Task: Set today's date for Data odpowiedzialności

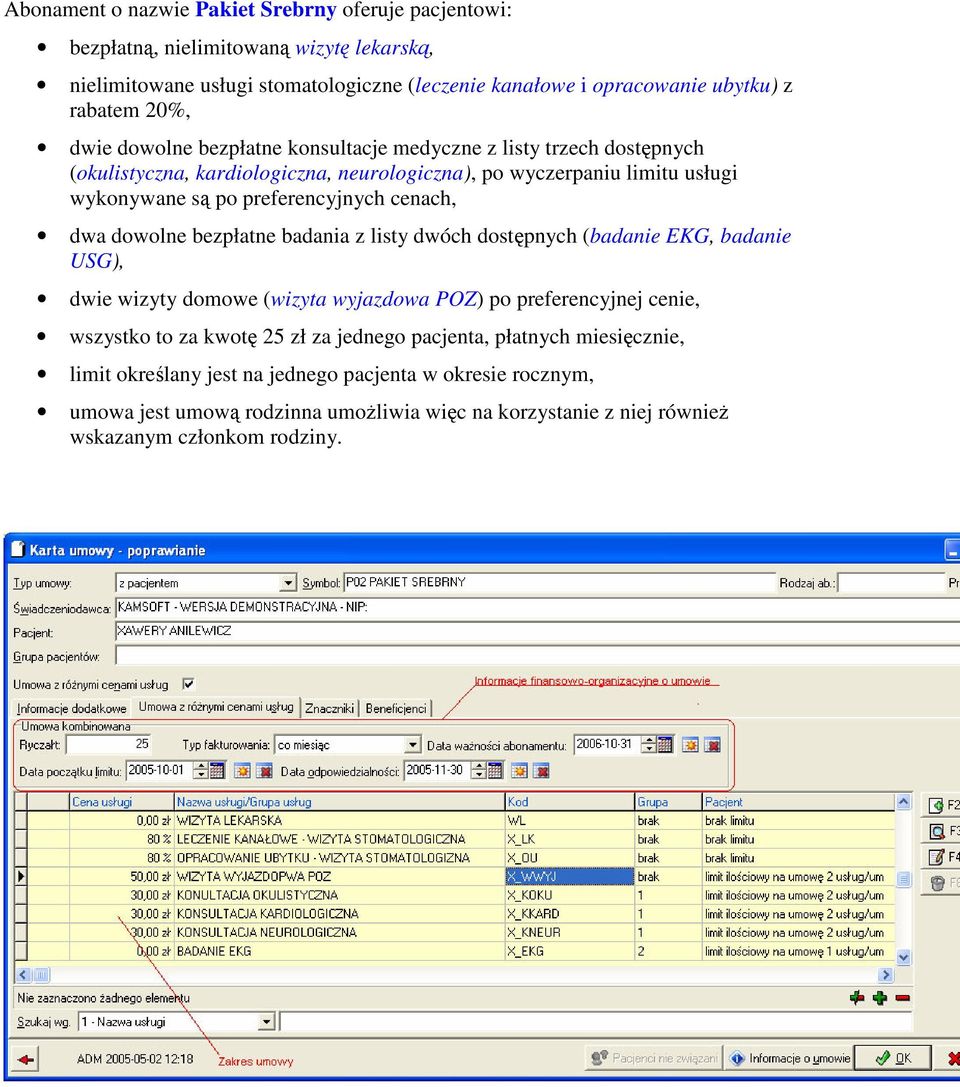Action: coord(519,770)
